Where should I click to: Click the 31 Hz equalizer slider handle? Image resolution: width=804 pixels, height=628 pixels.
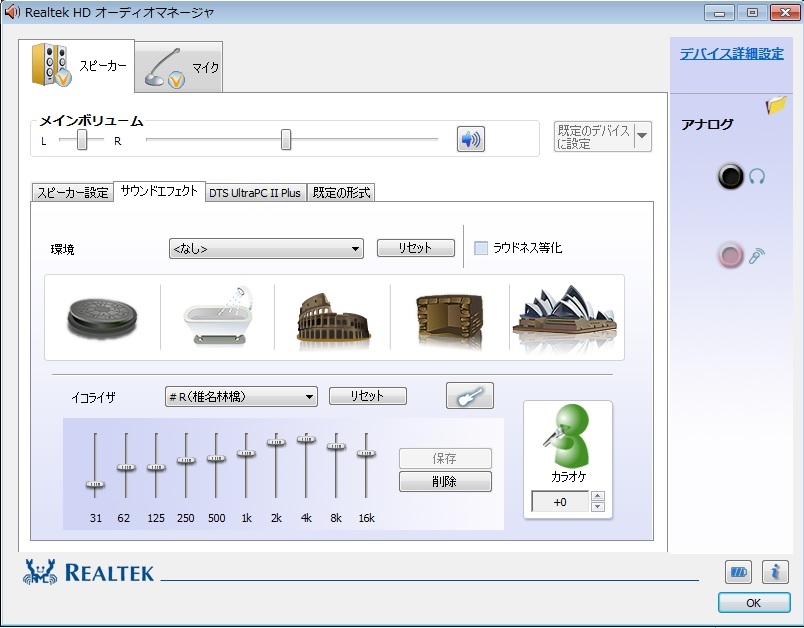pos(95,484)
